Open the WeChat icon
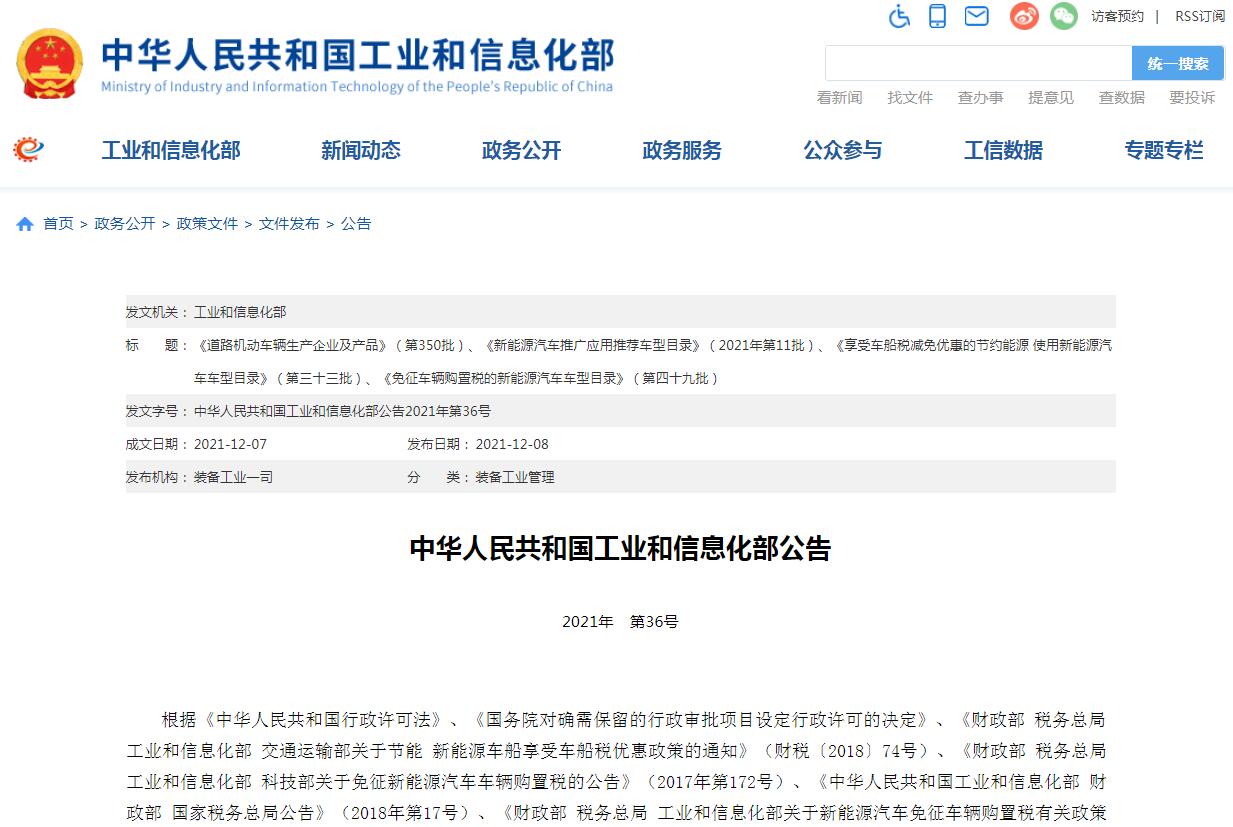1233x827 pixels. (1063, 16)
